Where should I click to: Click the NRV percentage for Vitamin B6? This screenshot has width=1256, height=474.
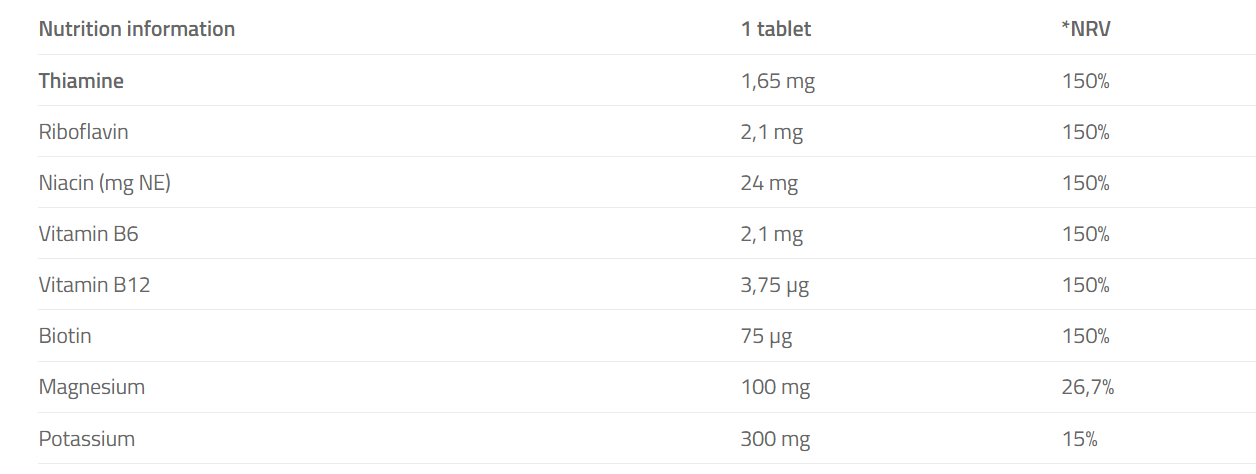tap(1086, 234)
